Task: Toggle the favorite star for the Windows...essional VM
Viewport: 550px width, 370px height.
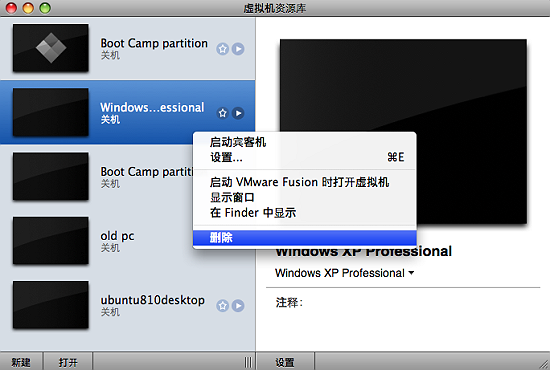Action: (x=222, y=113)
